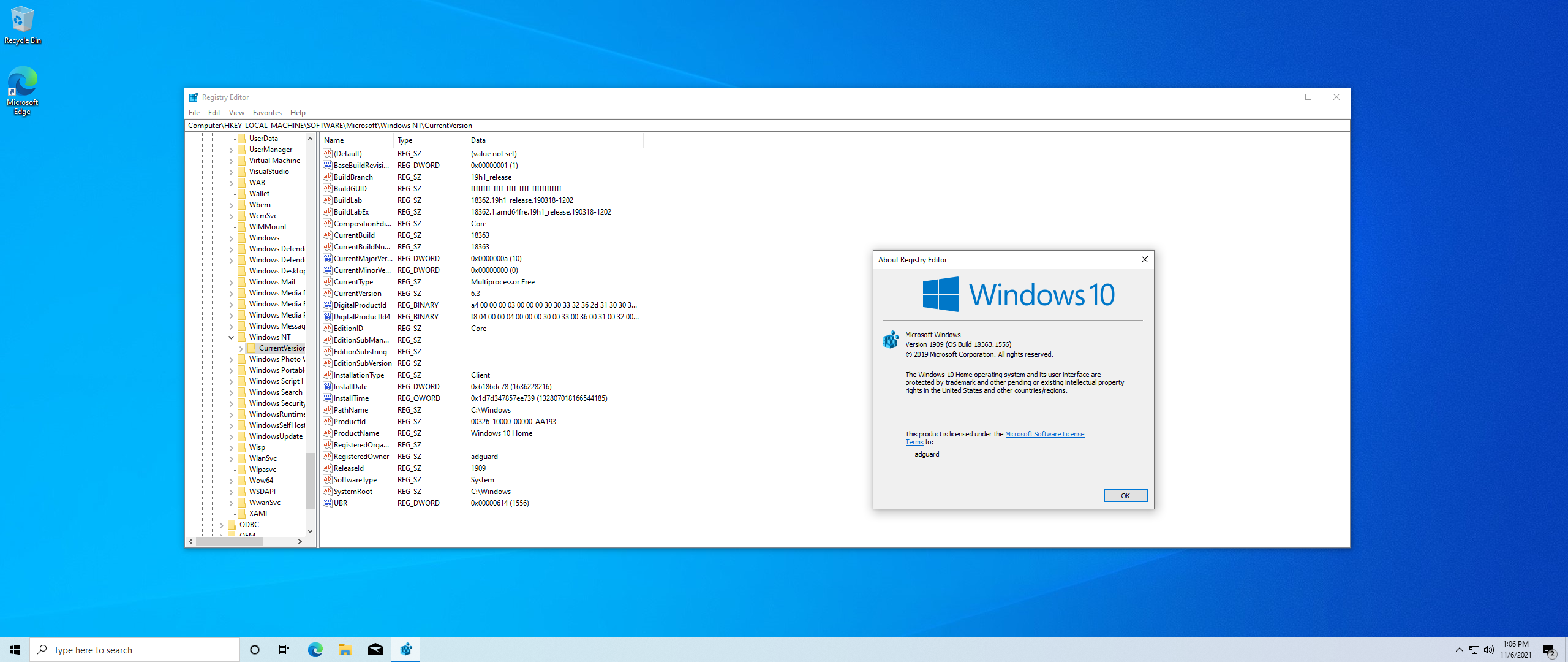Open network status tray icon
The image size is (1568, 662).
pyautogui.click(x=1474, y=650)
